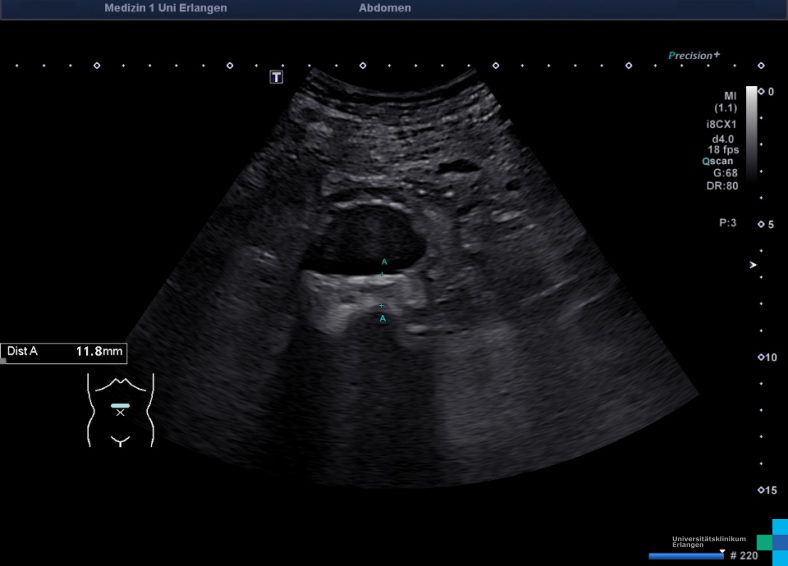
Task: Click the T transducer orientation marker
Action: point(277,77)
